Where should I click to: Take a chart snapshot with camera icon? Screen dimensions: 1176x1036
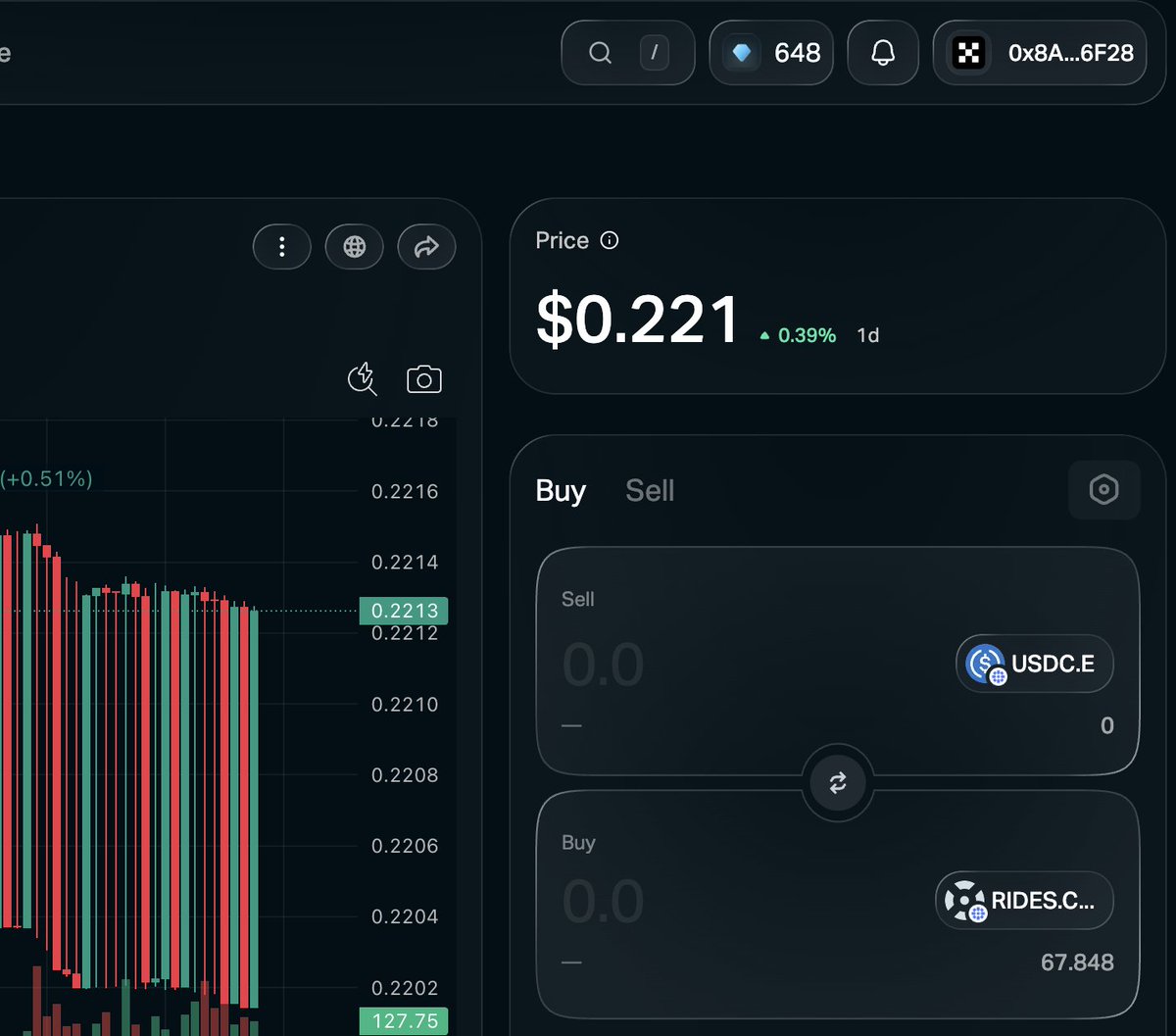[424, 379]
